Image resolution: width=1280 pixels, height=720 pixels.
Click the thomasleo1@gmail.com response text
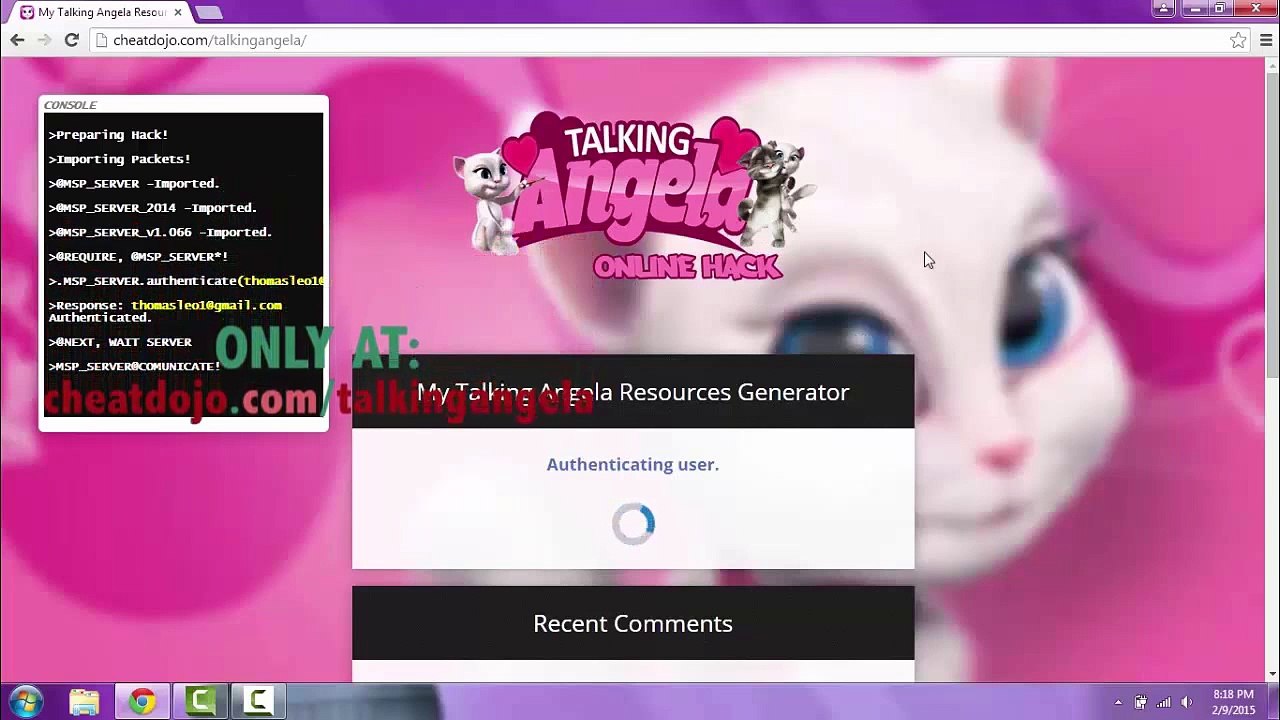(206, 305)
